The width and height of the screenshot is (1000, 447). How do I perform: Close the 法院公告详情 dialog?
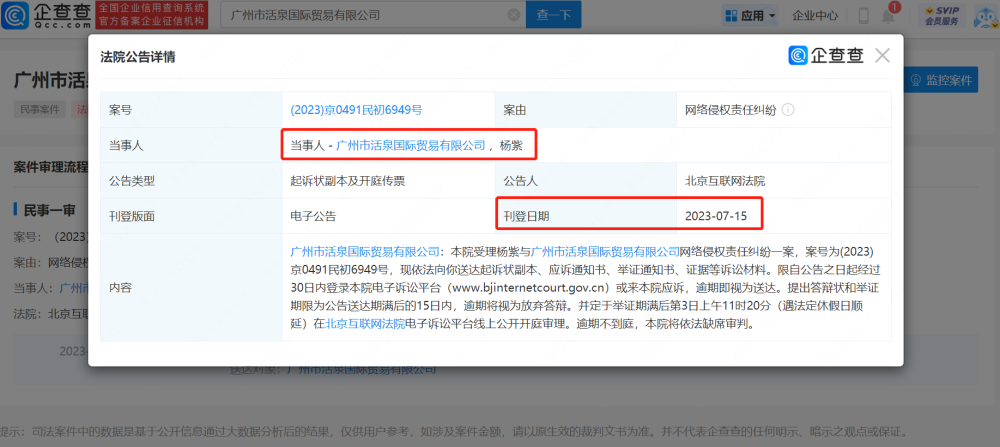(882, 55)
